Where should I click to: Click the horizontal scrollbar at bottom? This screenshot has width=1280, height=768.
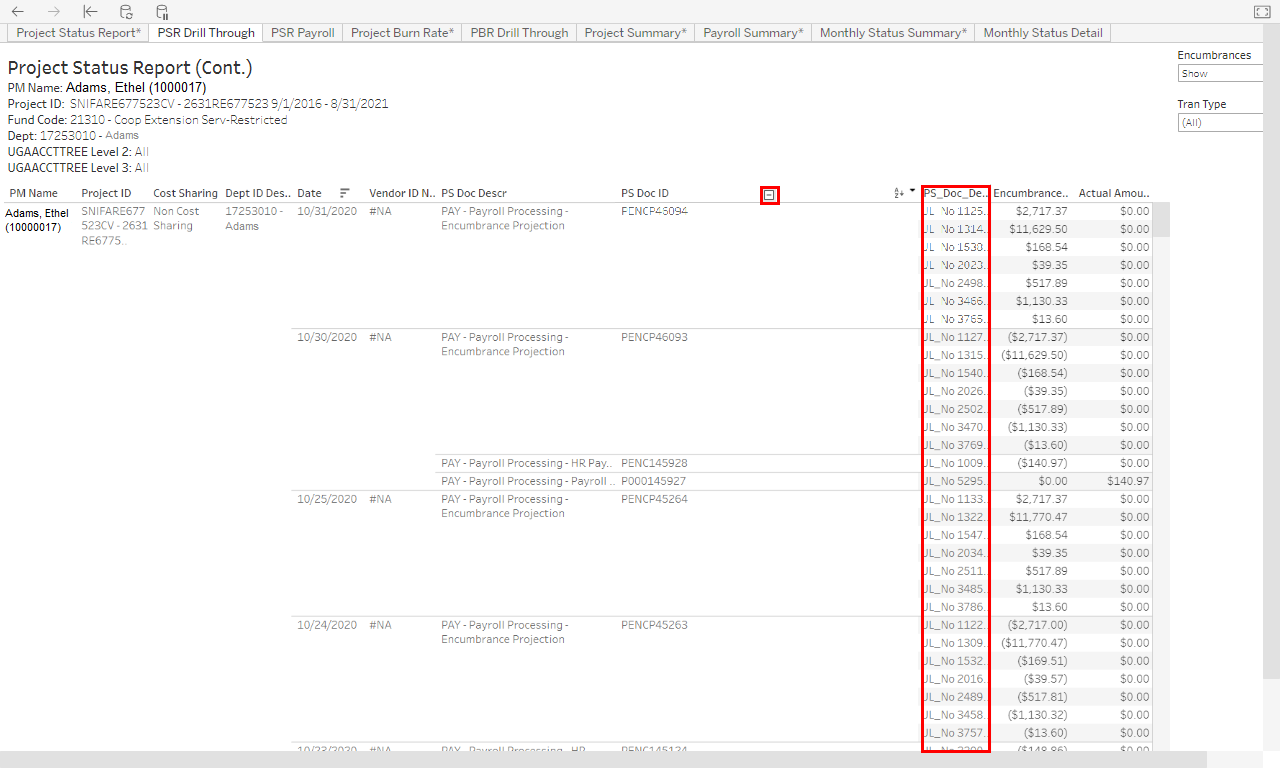[x=603, y=759]
